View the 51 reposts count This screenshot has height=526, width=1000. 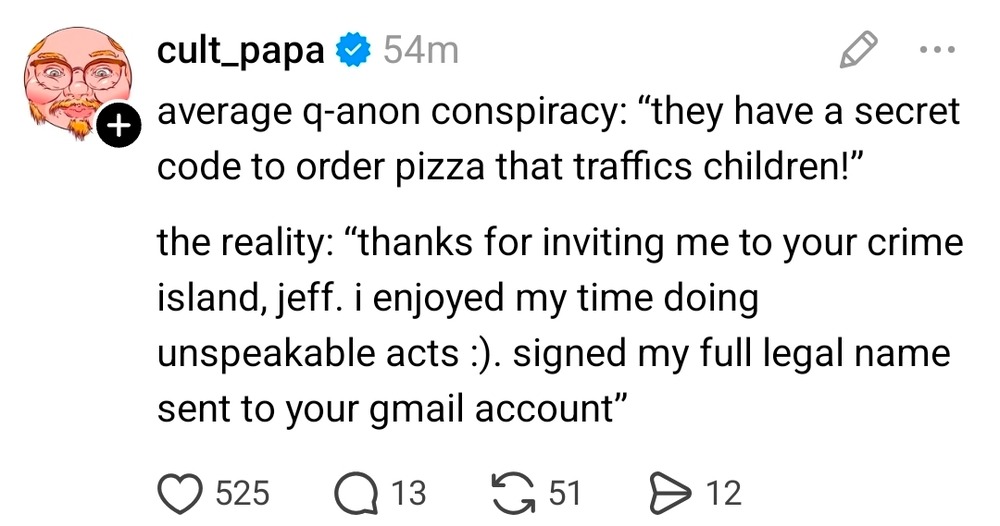(565, 493)
